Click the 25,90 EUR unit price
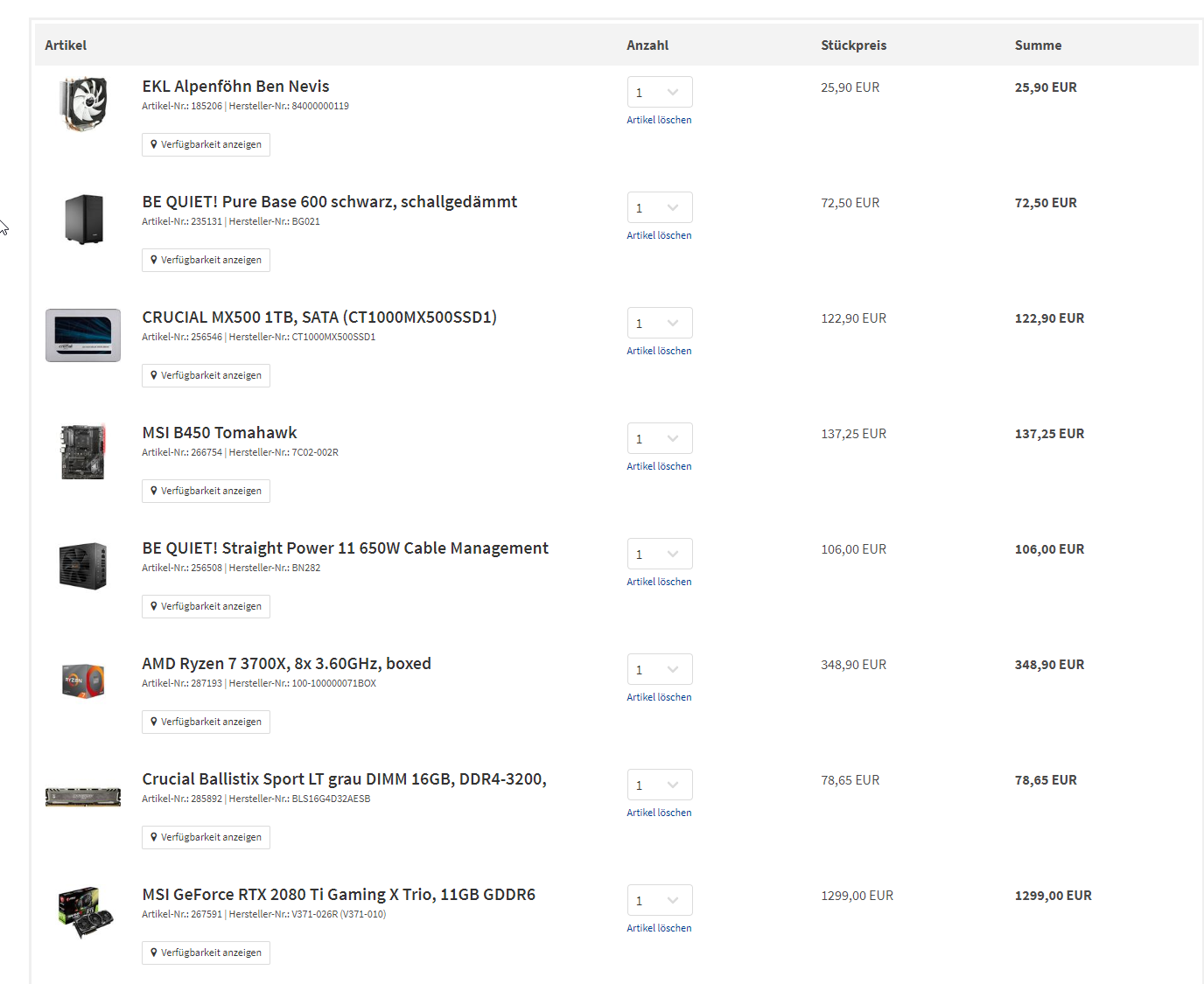 [x=850, y=87]
